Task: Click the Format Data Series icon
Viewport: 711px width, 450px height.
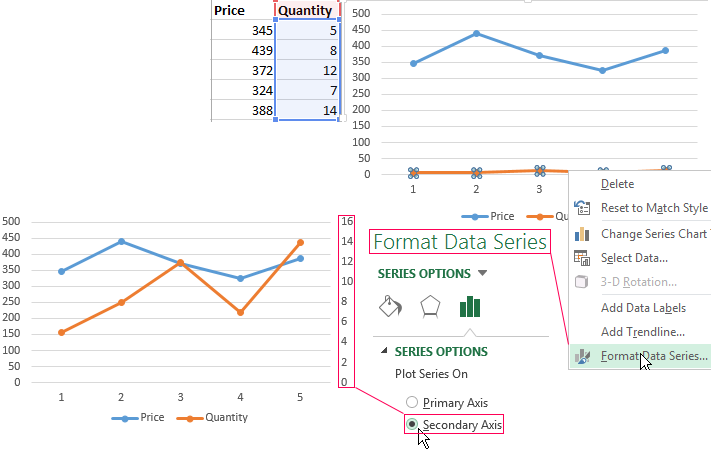Action: pos(582,356)
